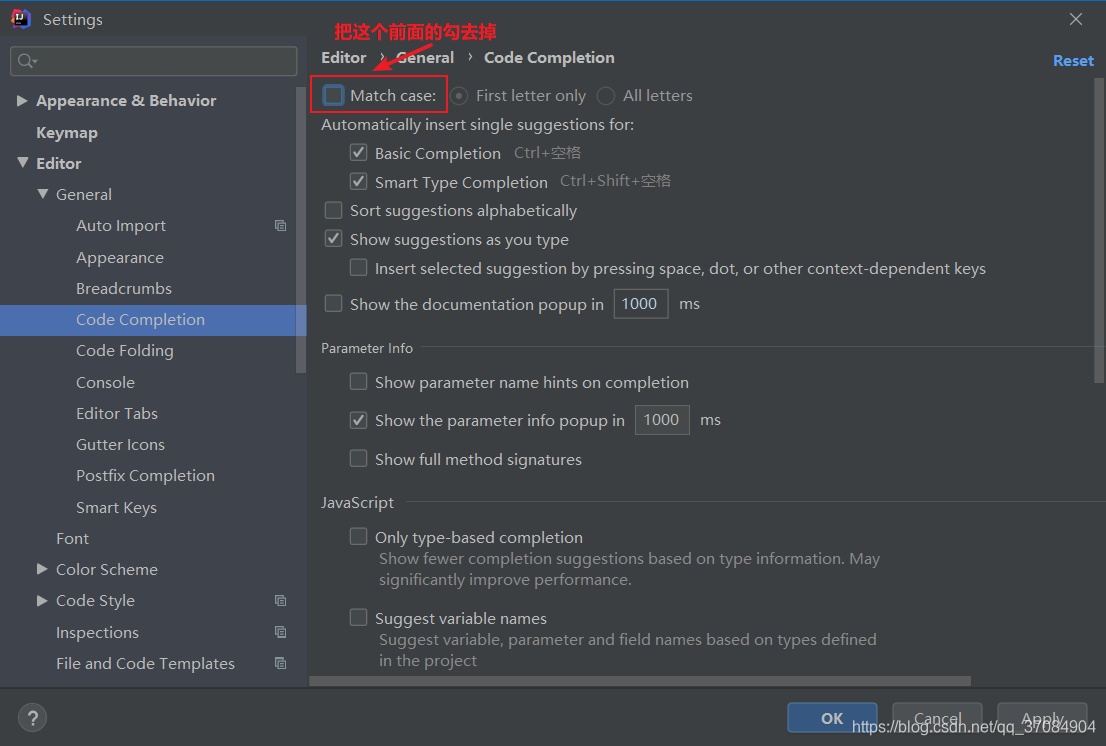The height and width of the screenshot is (746, 1106).
Task: Click project-level icon beside File and Code Templates
Action: [x=281, y=664]
